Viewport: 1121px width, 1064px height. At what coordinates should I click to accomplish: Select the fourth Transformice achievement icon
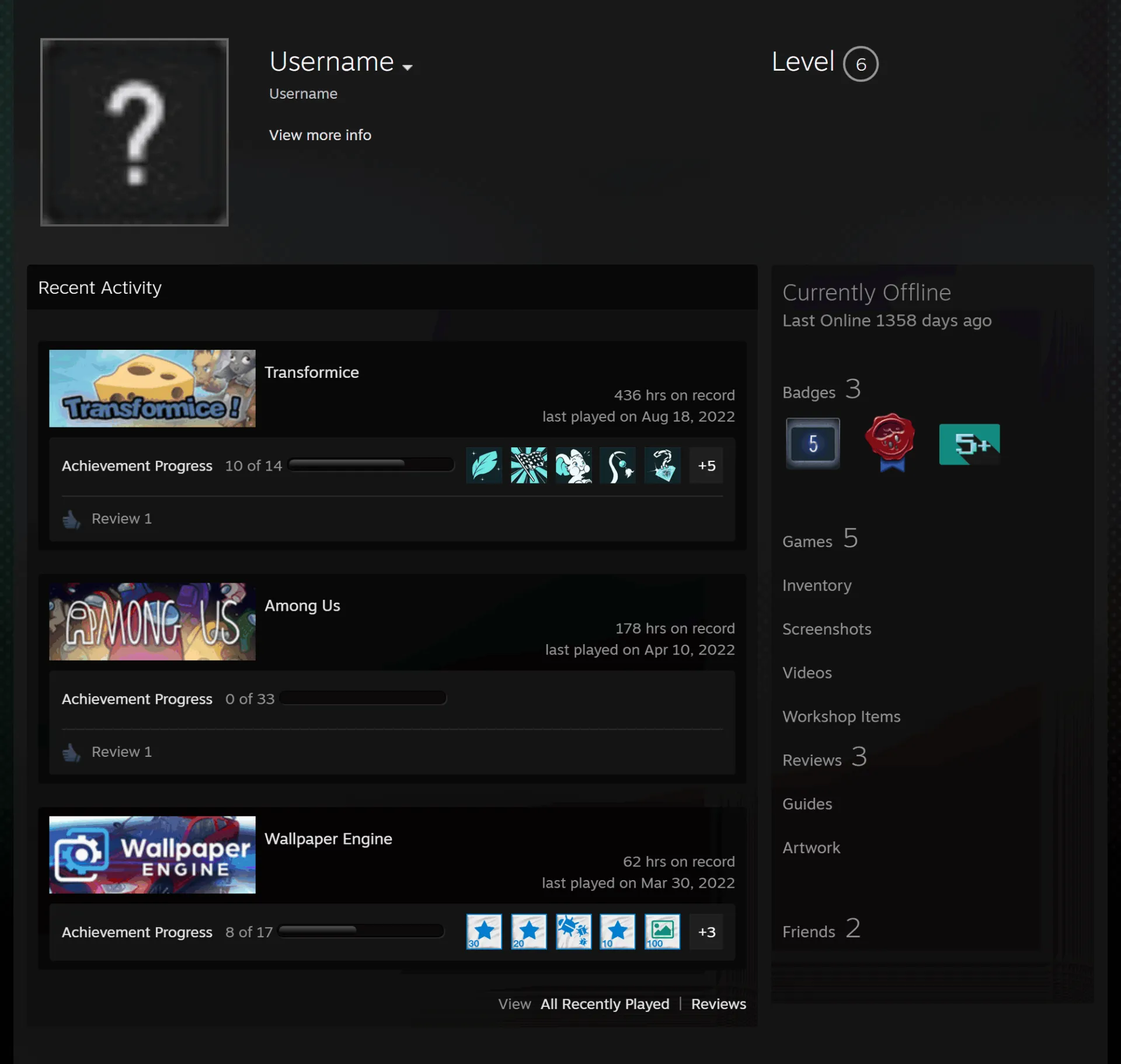coord(618,465)
